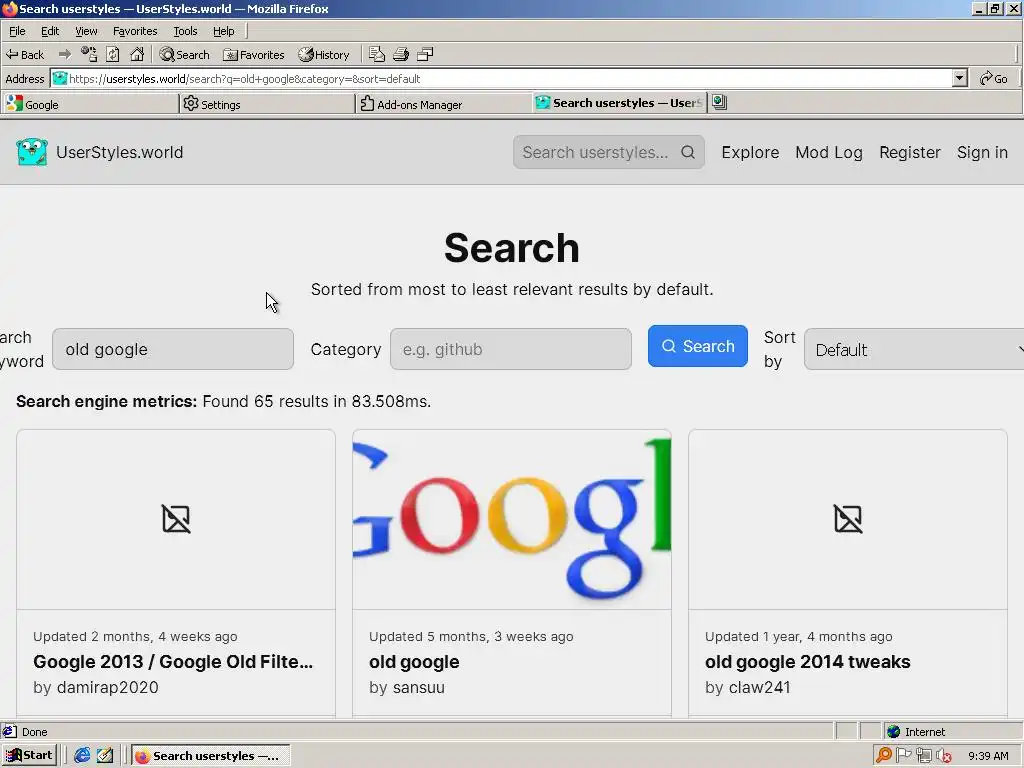
Task: Click the Firefox taskbar button Search userstyles
Action: pyautogui.click(x=211, y=756)
